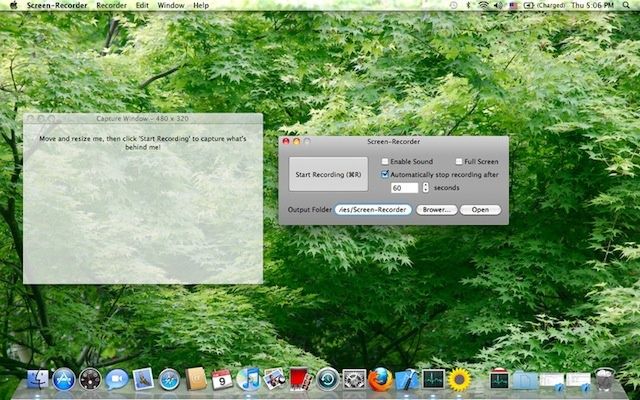Click the seconds stepper arrows

point(425,187)
